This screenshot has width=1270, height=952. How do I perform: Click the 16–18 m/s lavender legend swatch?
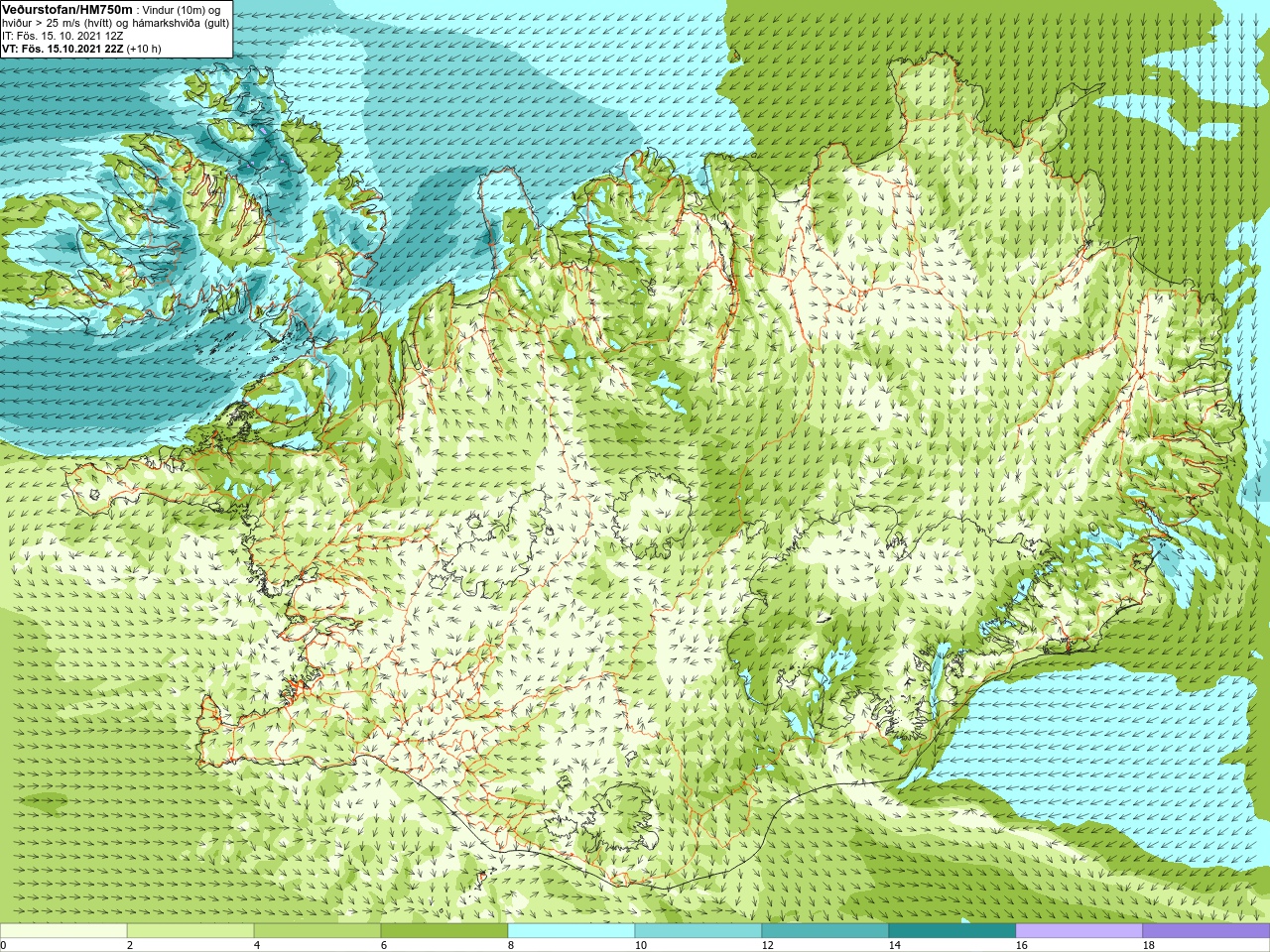tap(1079, 931)
